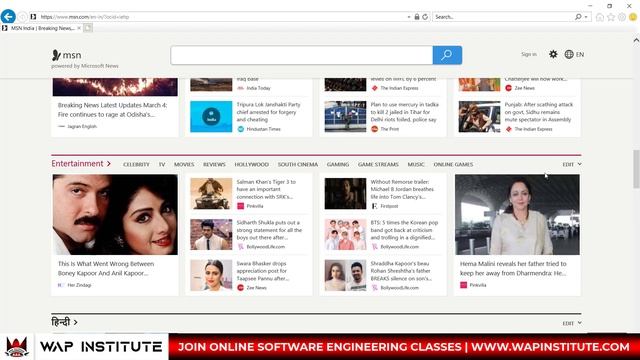Open the Sidharth Shukla statement article

pos(269,230)
